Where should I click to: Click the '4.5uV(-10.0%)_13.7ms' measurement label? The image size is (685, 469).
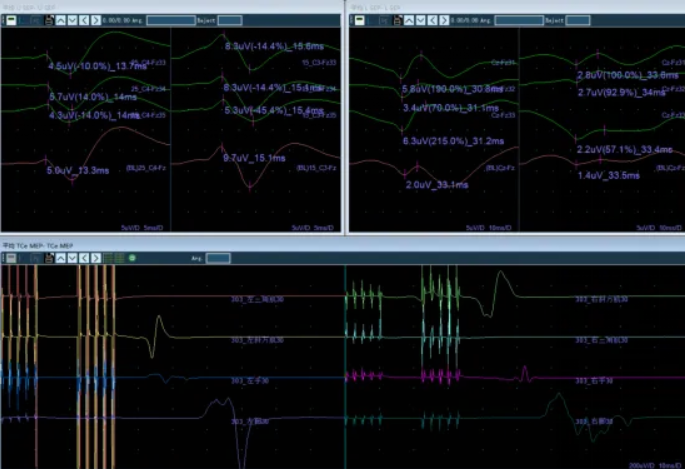pyautogui.click(x=97, y=66)
